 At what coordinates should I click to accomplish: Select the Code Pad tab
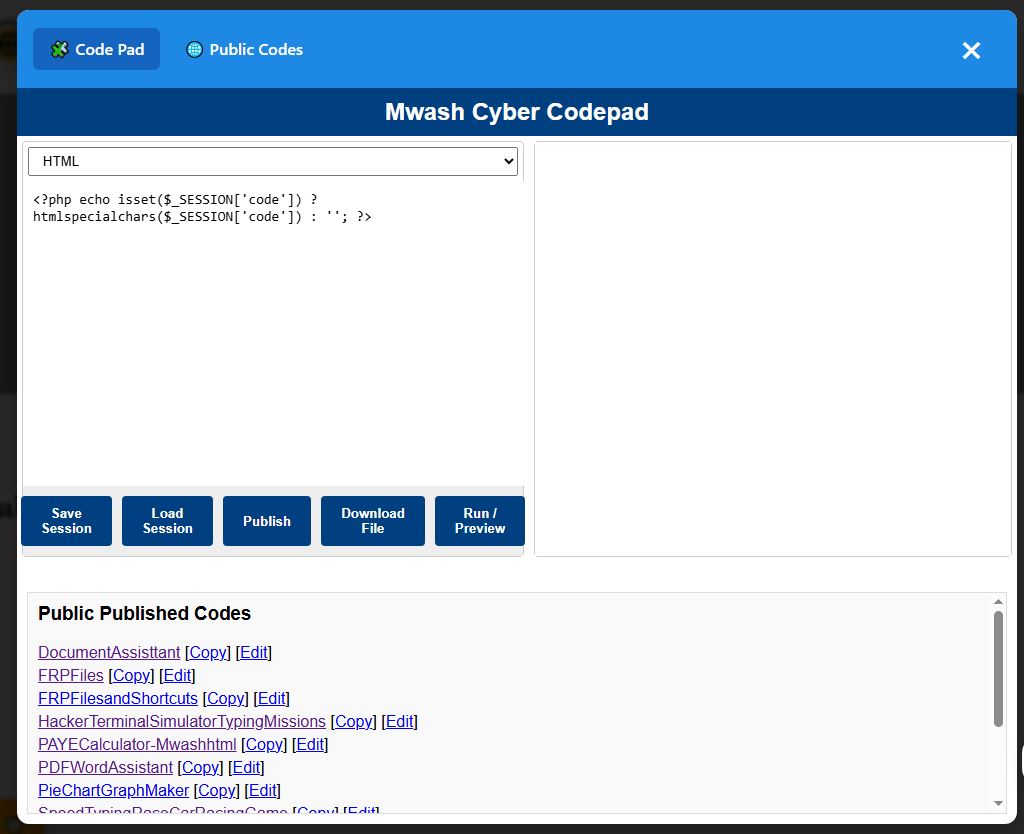(96, 49)
